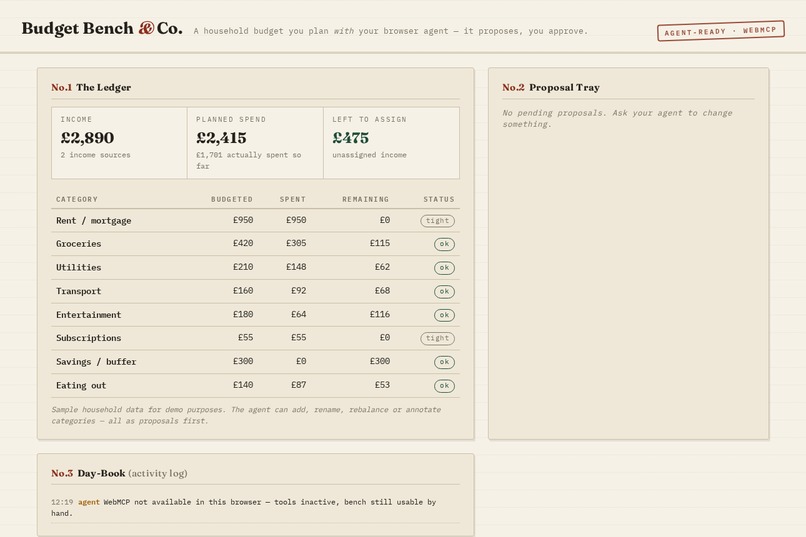Screen dimensions: 806x537
Task: Click the BUDGETED column header
Action: (x=232, y=199)
